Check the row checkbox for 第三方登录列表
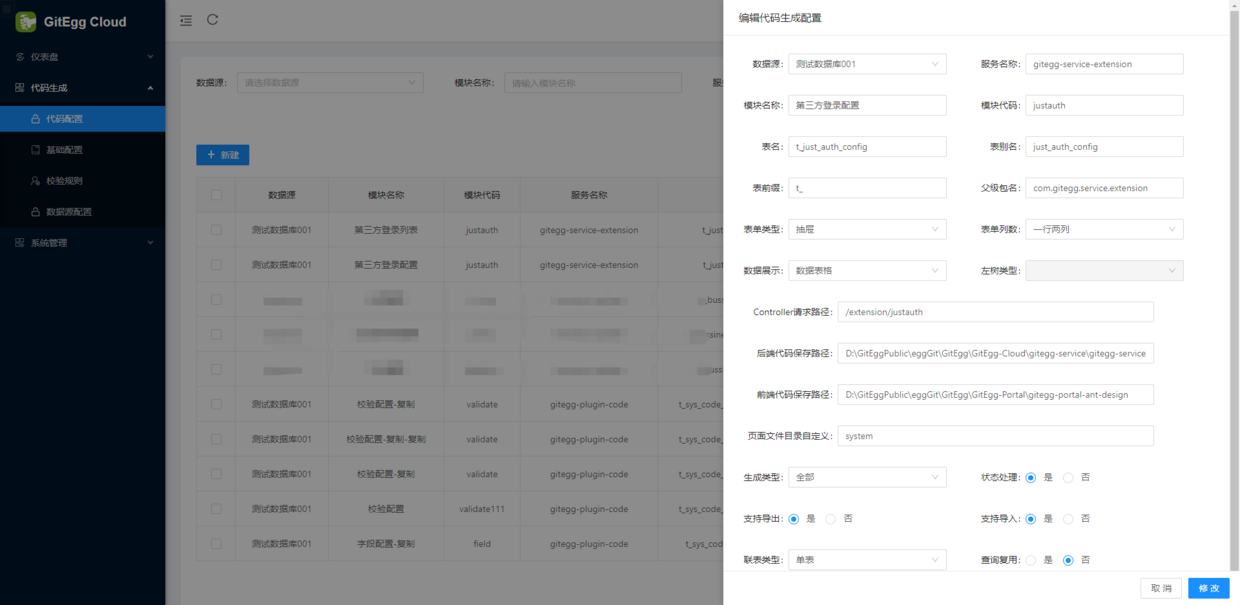1240x605 pixels. (216, 230)
